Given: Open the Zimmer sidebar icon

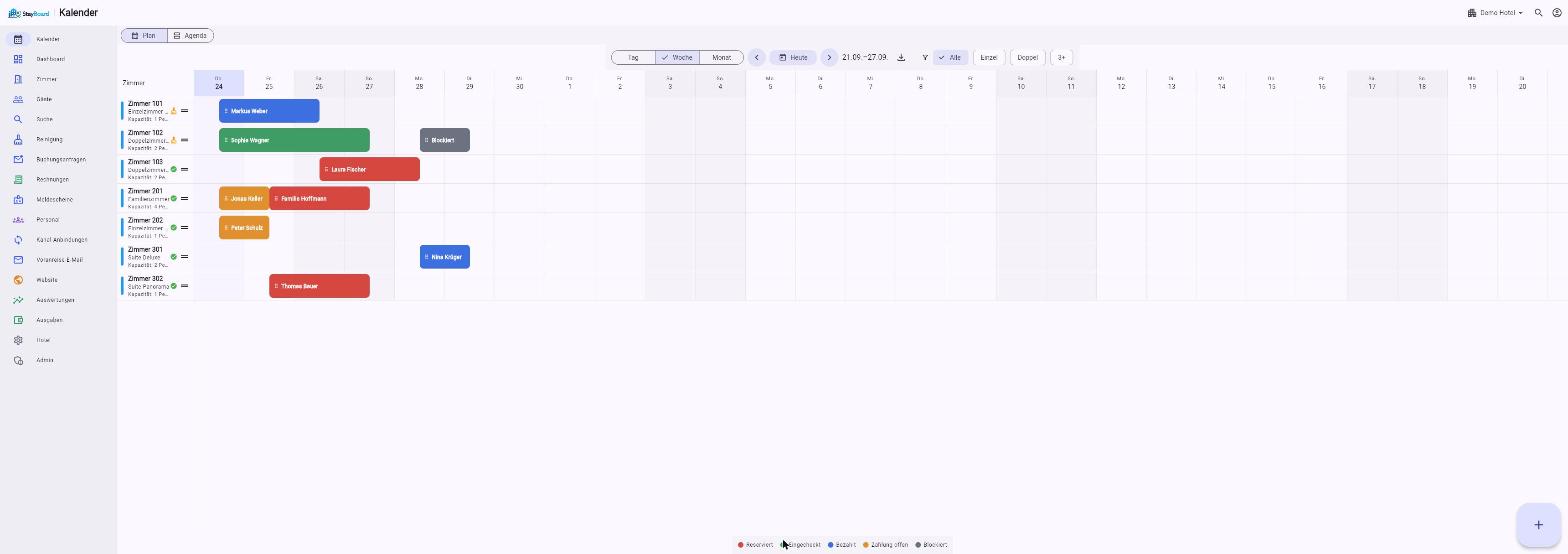Looking at the screenshot, I should 18,79.
